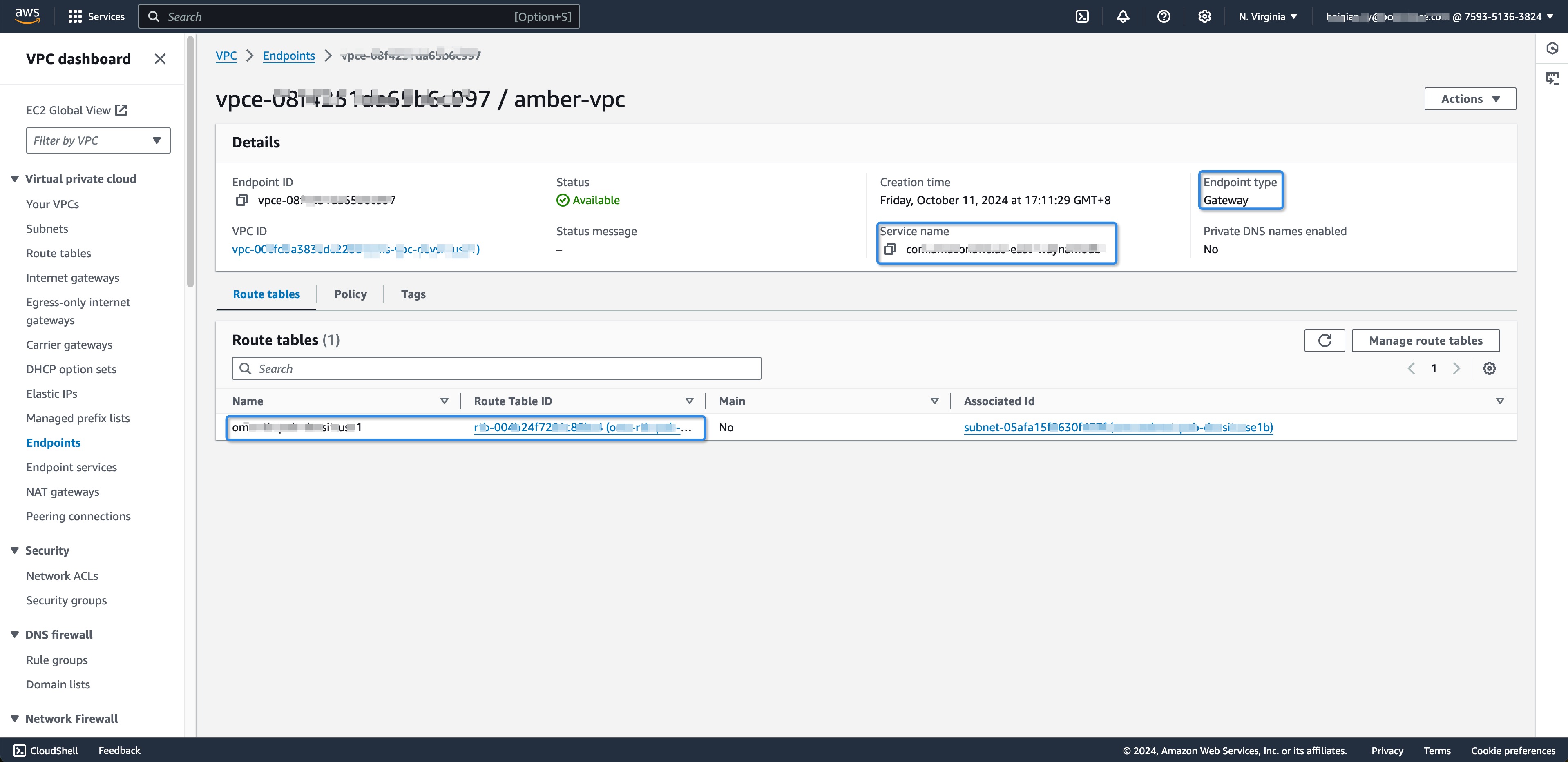The height and width of the screenshot is (762, 1568).
Task: Collapse the Security section in sidebar
Action: [15, 550]
